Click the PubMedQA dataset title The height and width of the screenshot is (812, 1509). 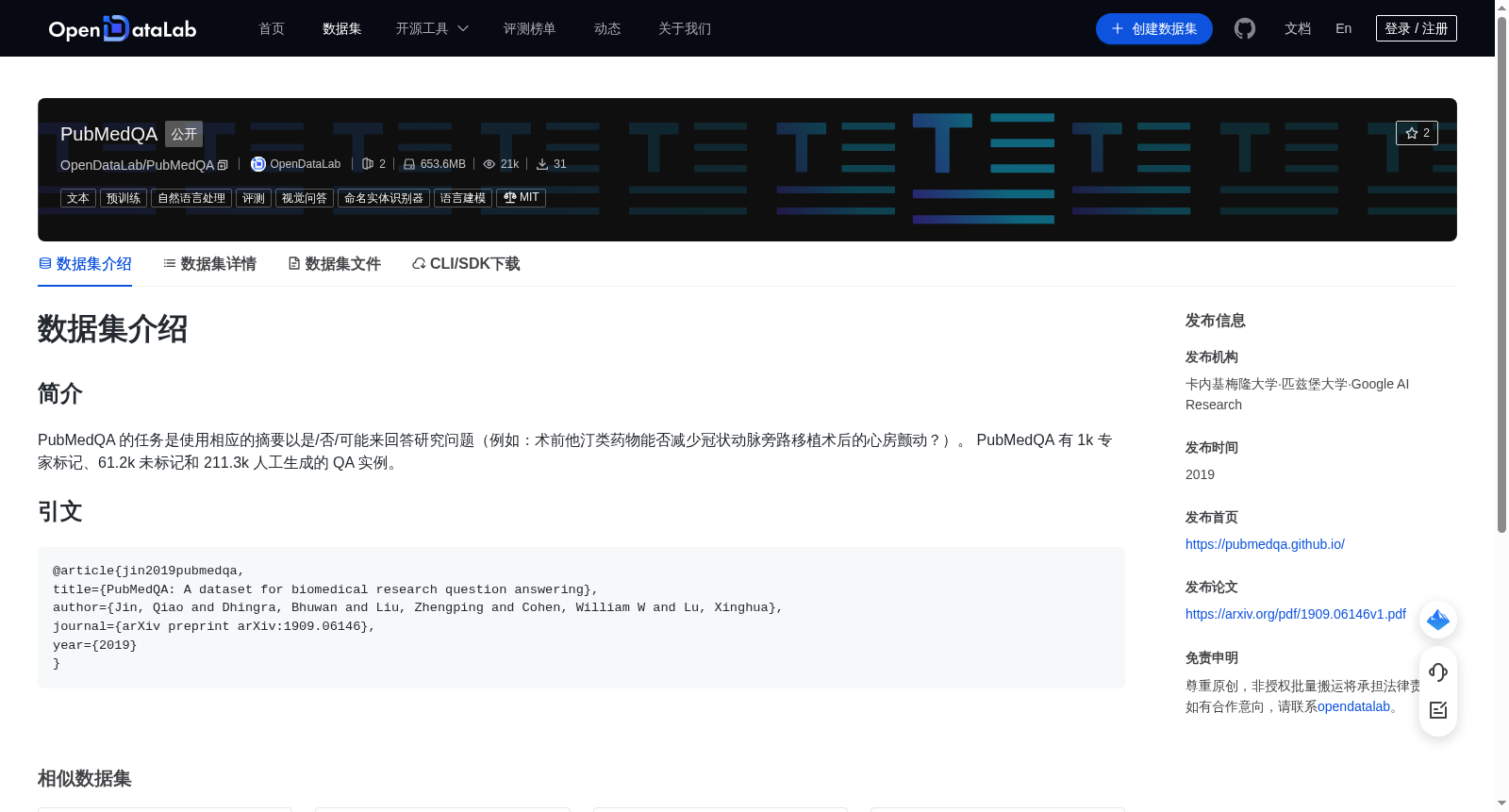(108, 134)
